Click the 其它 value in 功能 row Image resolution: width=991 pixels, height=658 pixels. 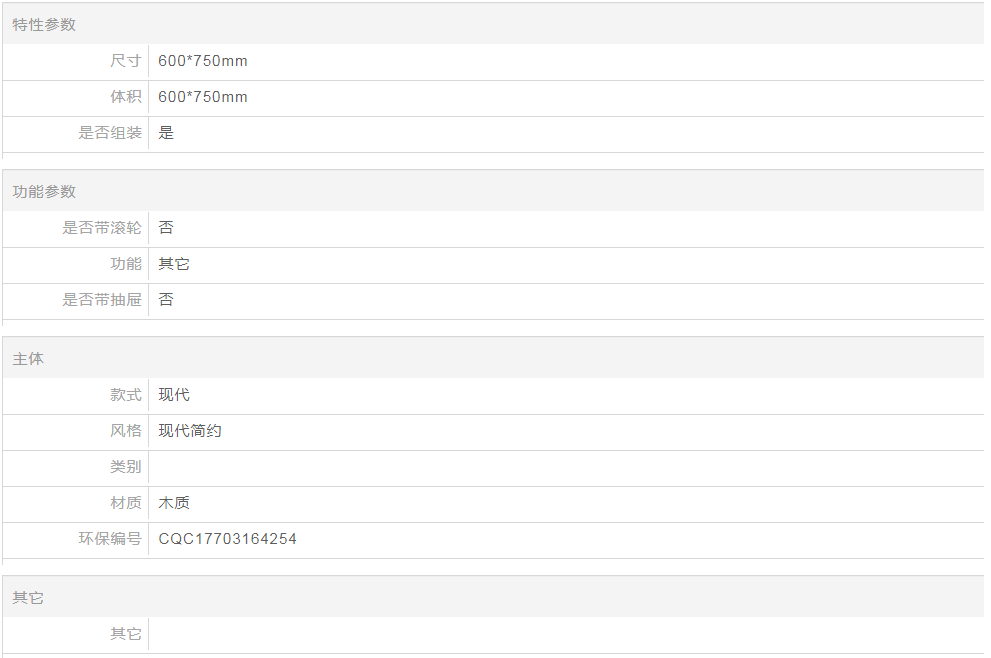pyautogui.click(x=174, y=264)
